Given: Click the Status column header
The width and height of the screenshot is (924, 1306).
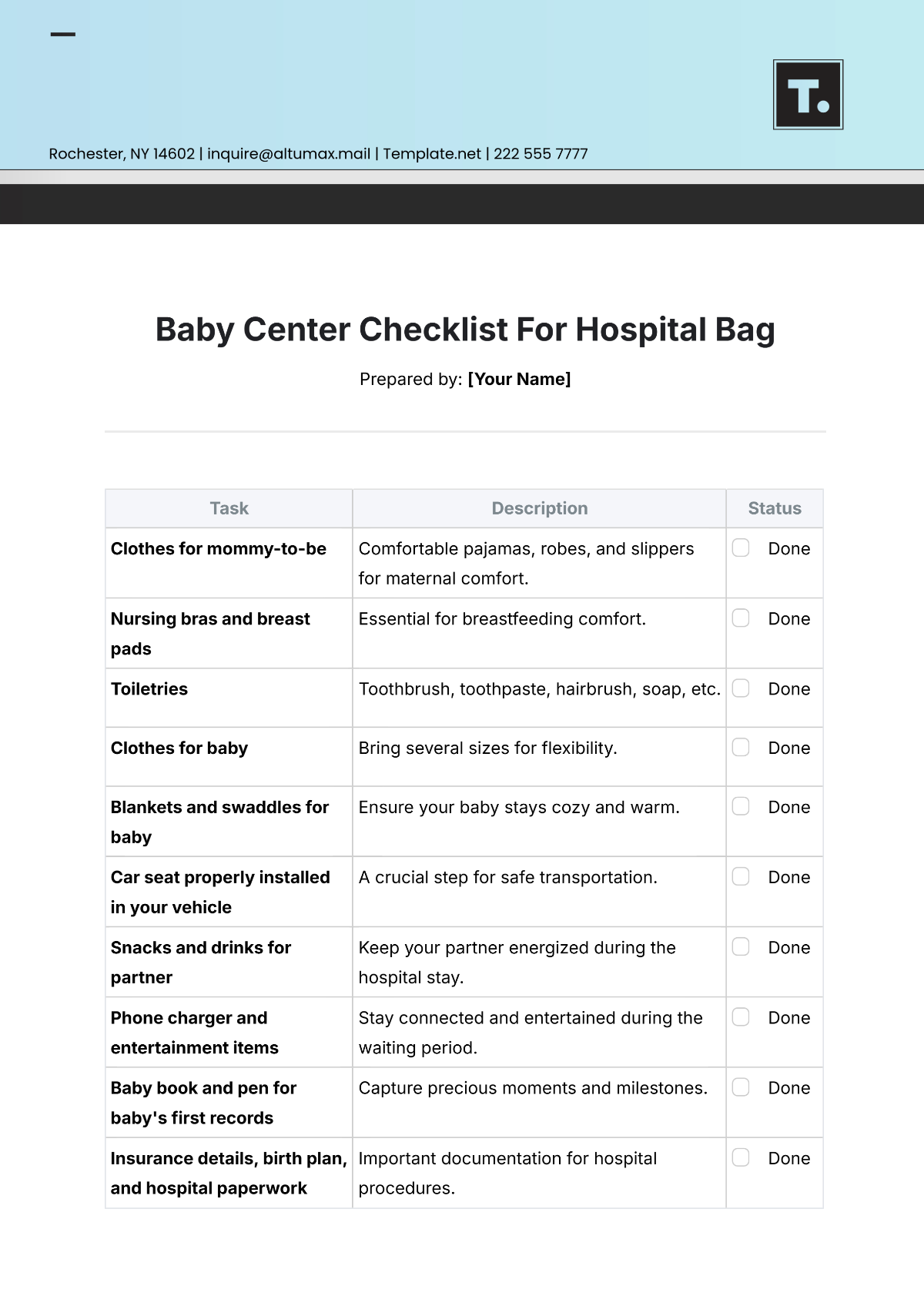Looking at the screenshot, I should tap(775, 508).
